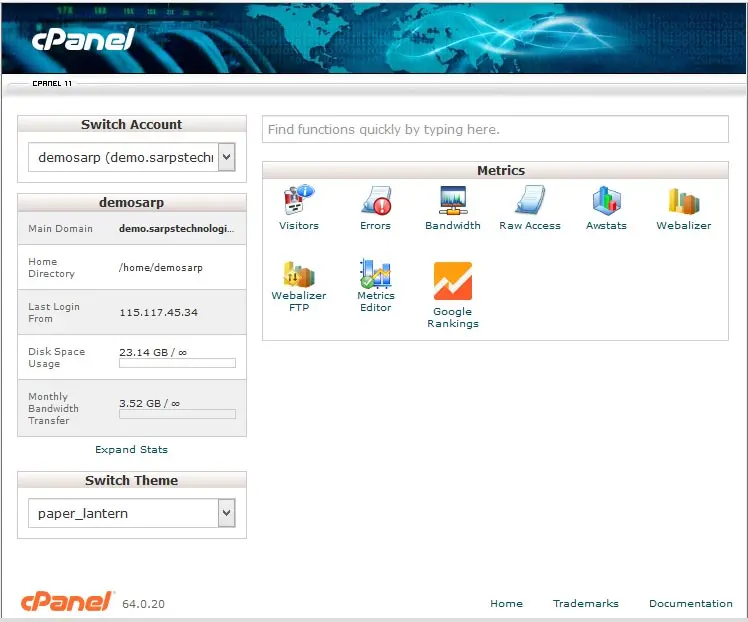Screen dimensions: 748x622
Task: Click the Switch Theme header
Action: click(x=132, y=480)
